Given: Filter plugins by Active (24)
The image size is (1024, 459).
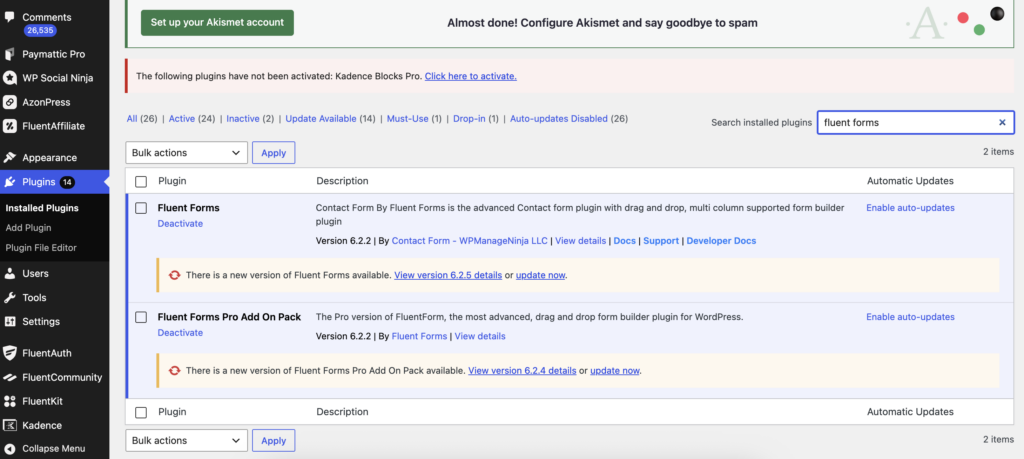Looking at the screenshot, I should click(x=192, y=119).
